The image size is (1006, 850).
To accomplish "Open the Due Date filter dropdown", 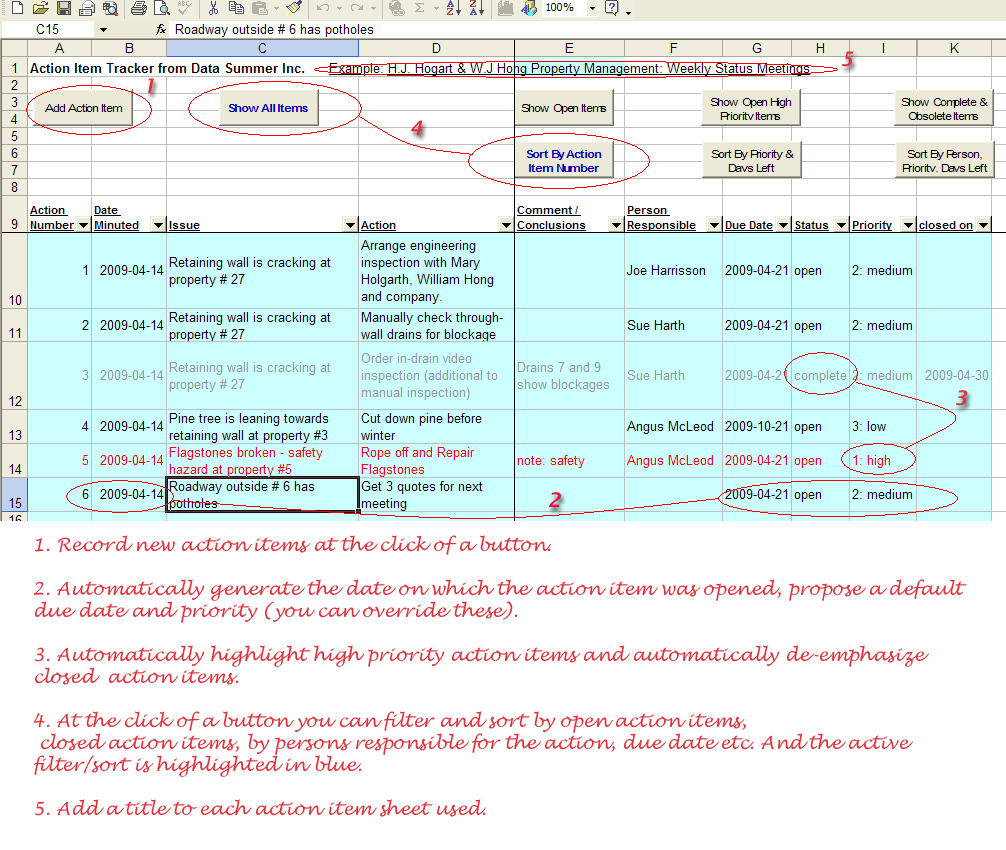I will [783, 225].
